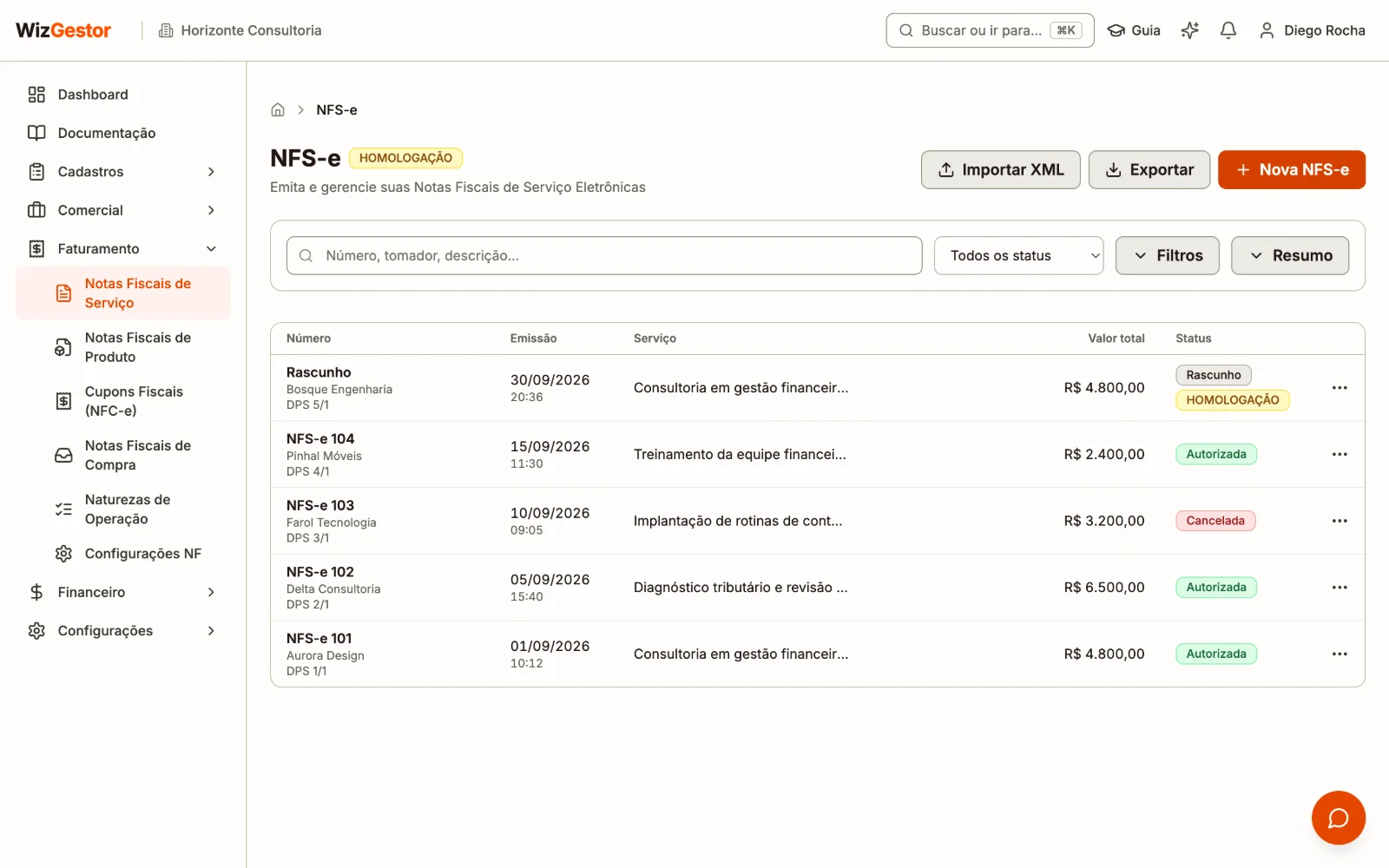Expand the Resumo panel
The image size is (1389, 868).
click(x=1290, y=256)
